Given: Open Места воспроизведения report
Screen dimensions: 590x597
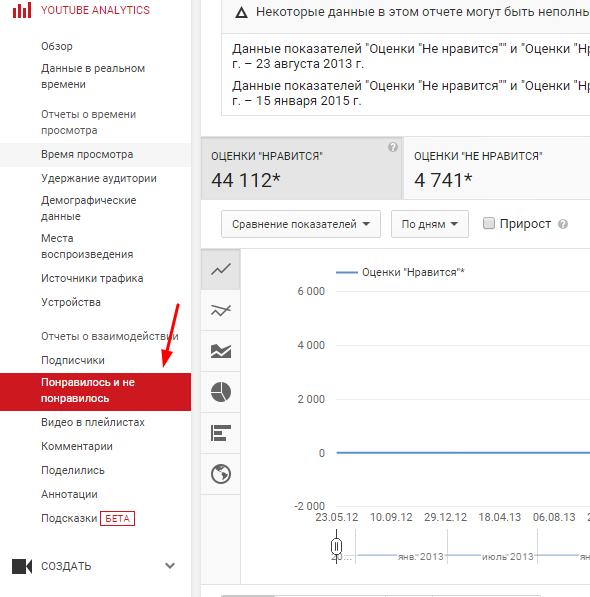Looking at the screenshot, I should tap(87, 246).
